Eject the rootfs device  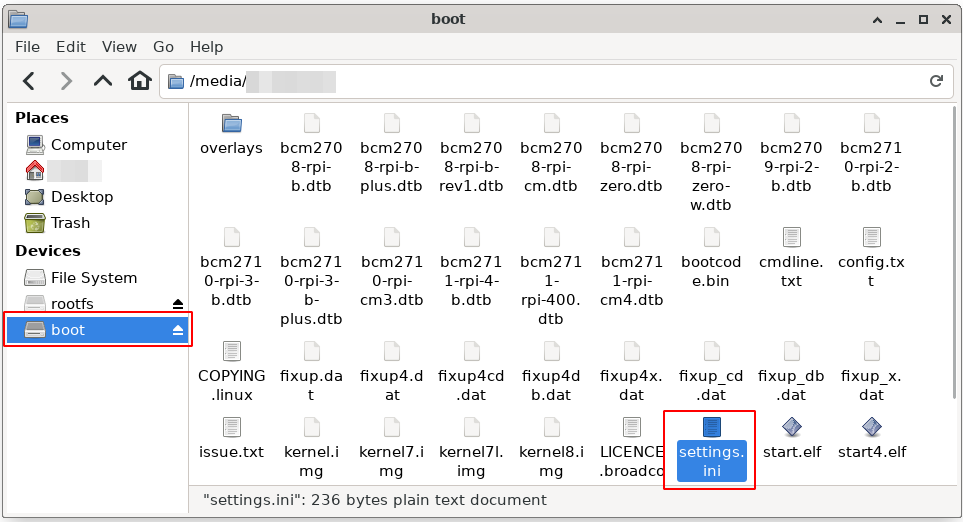177,304
